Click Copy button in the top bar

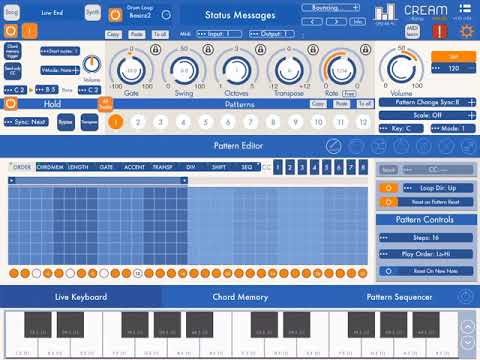pos(113,34)
